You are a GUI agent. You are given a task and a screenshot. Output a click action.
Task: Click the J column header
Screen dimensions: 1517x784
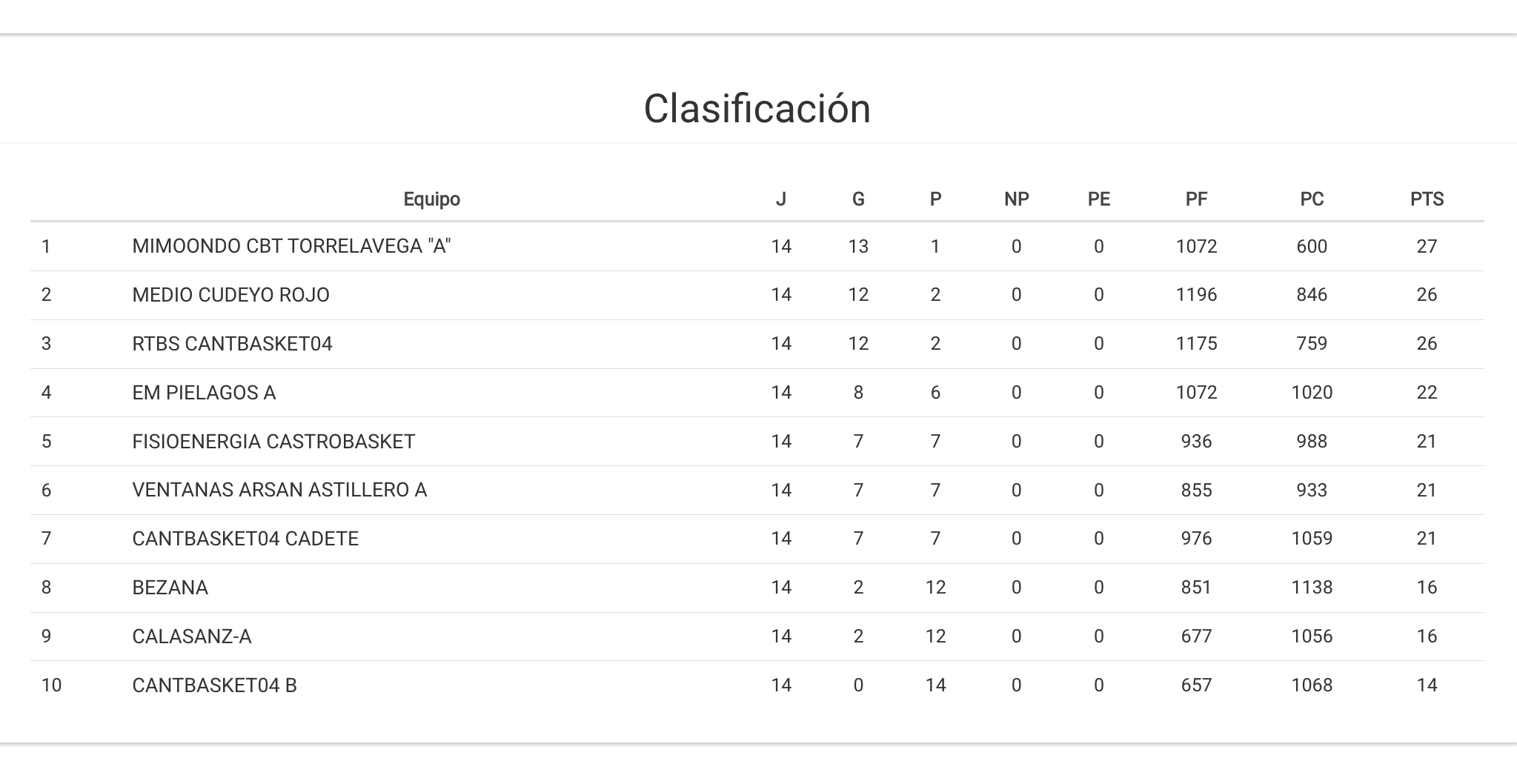click(x=780, y=199)
